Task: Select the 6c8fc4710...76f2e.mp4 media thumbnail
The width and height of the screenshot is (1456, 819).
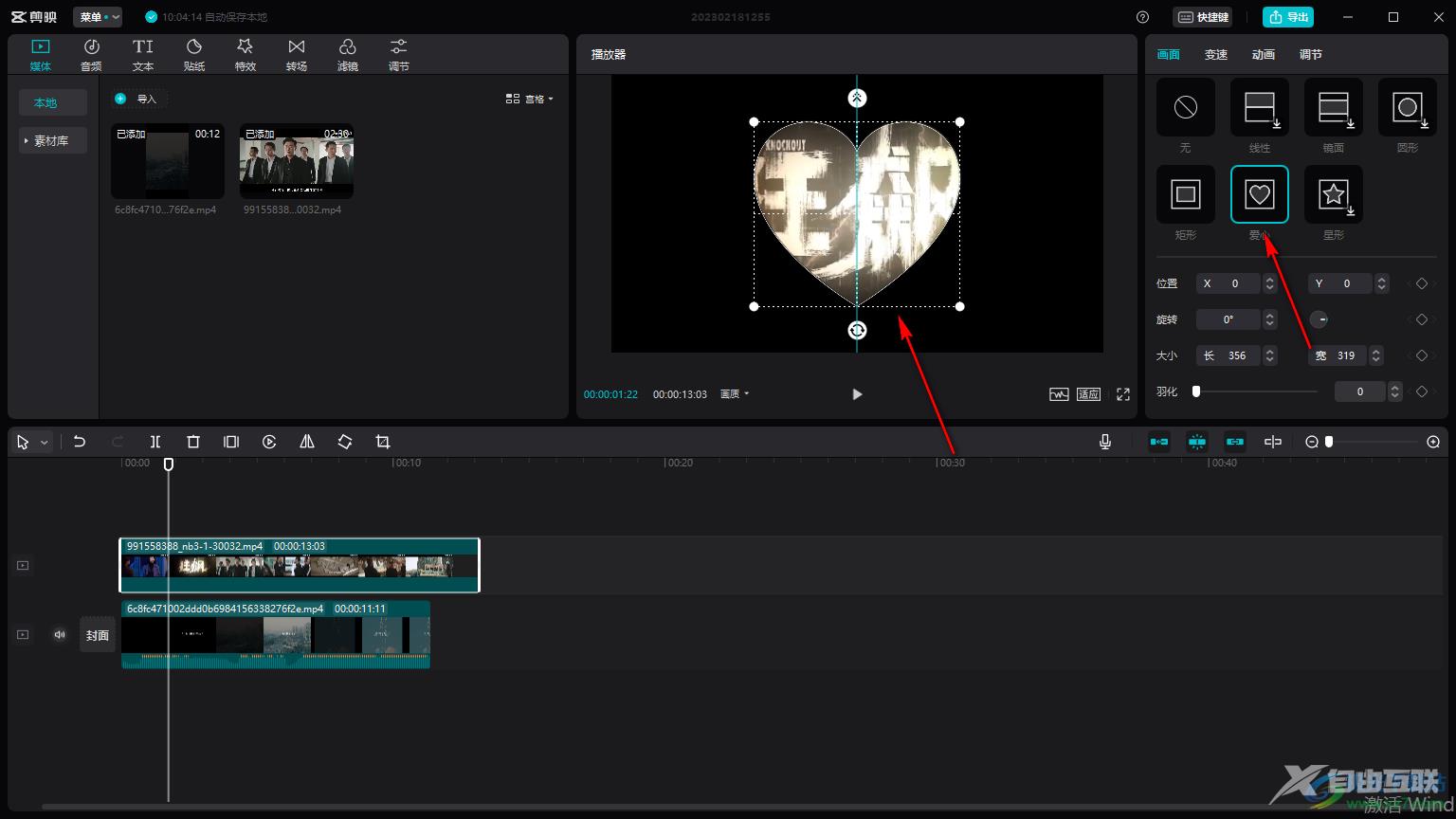Action: point(167,161)
